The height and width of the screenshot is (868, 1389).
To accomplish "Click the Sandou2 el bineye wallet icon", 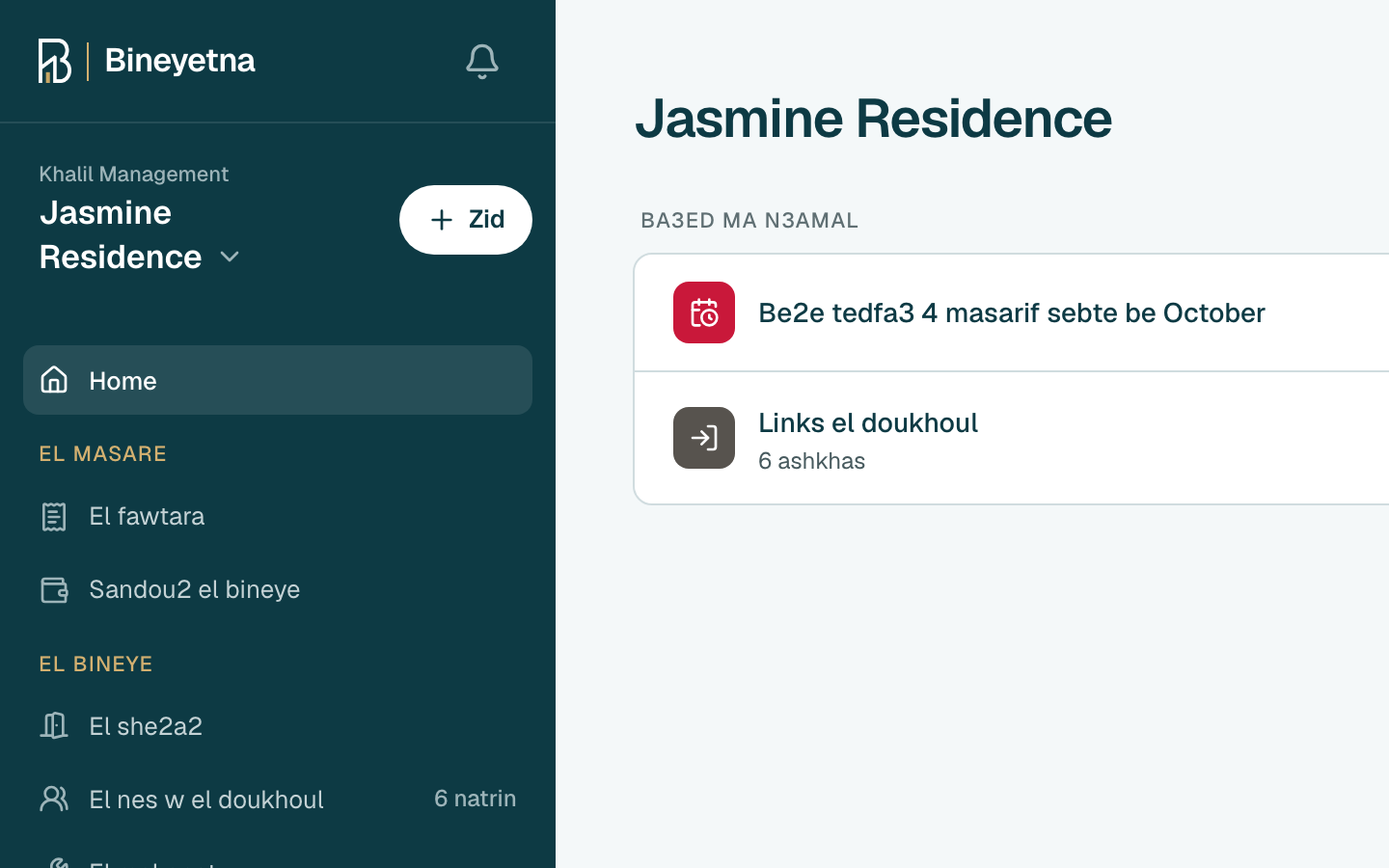I will point(54,589).
